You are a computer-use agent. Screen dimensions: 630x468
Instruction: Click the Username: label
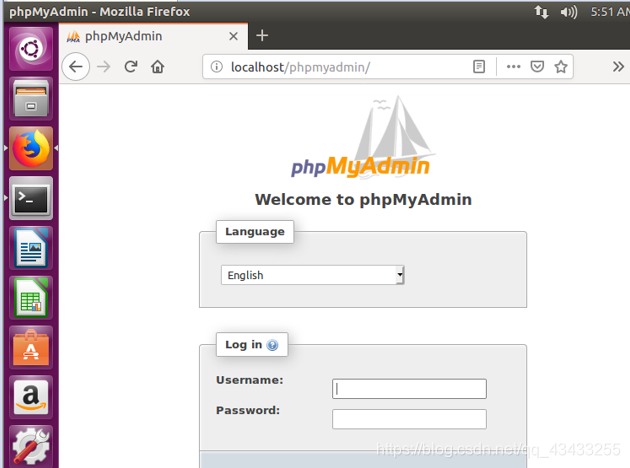(250, 380)
